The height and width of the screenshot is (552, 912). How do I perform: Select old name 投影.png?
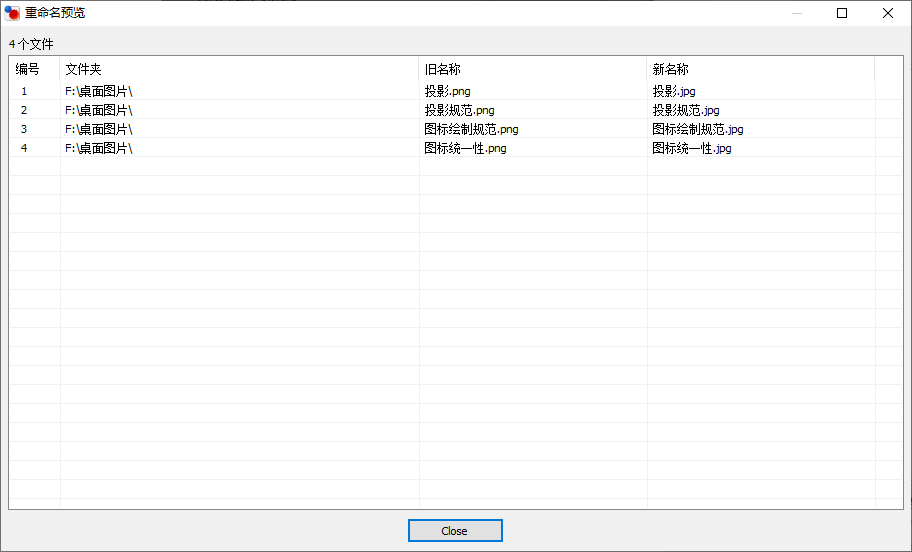(x=447, y=91)
